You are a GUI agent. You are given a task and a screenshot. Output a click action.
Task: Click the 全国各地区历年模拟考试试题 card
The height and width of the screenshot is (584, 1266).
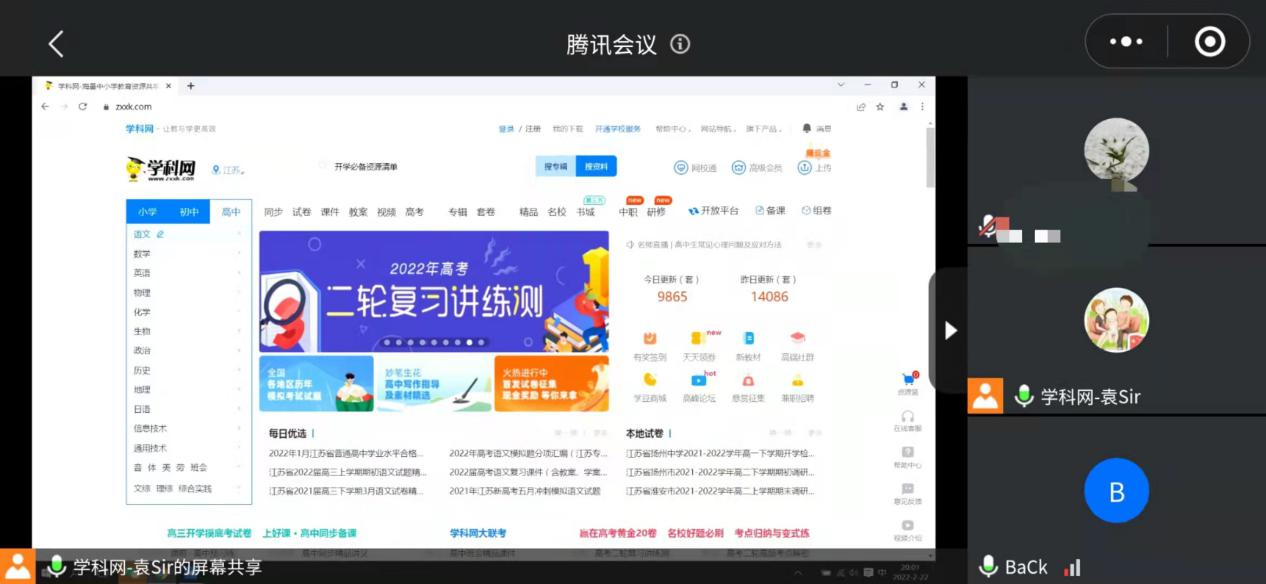click(x=316, y=384)
